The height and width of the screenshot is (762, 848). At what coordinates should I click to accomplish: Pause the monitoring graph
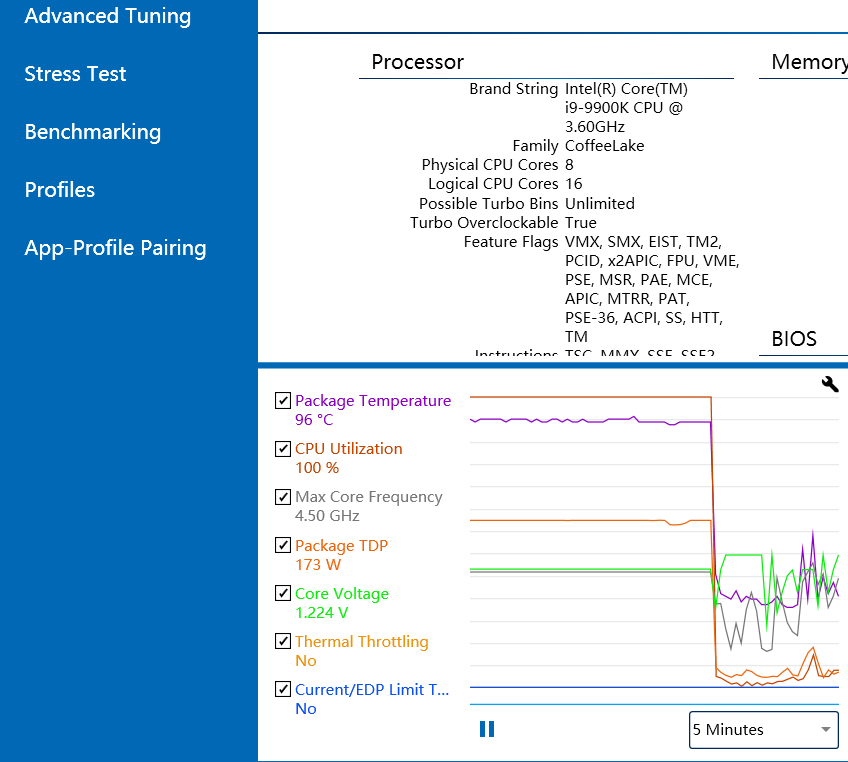pos(487,729)
